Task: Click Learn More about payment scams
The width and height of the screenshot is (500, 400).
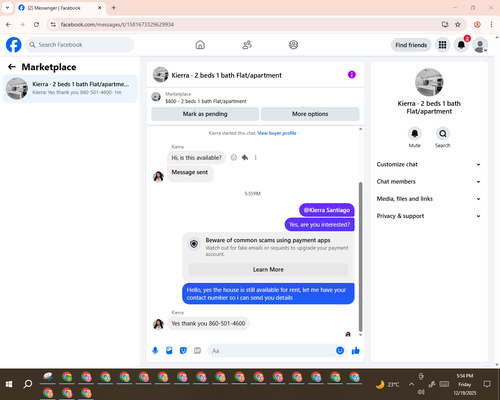Action: click(x=268, y=269)
